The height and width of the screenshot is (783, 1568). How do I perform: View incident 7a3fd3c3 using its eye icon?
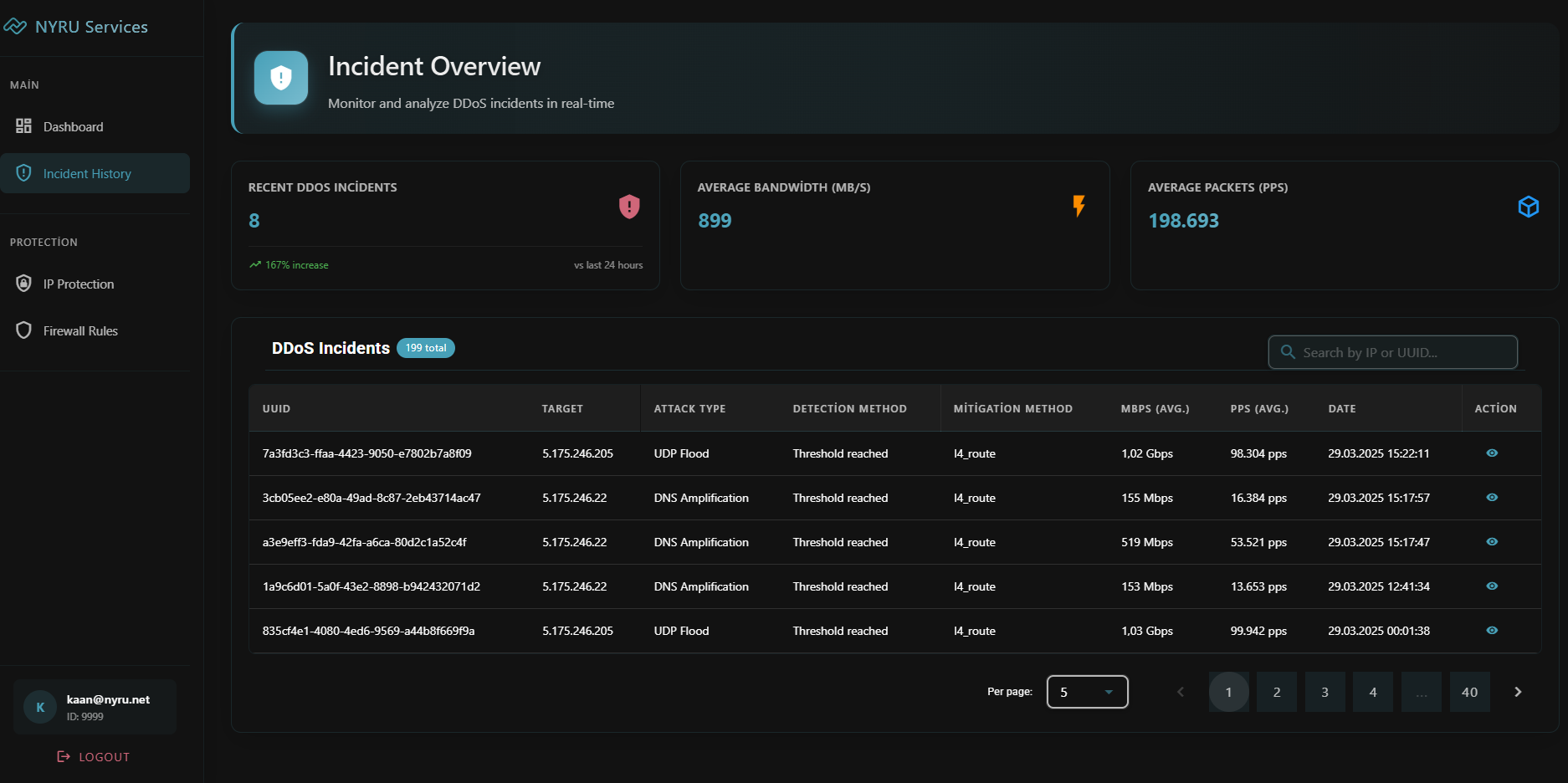[x=1492, y=453]
